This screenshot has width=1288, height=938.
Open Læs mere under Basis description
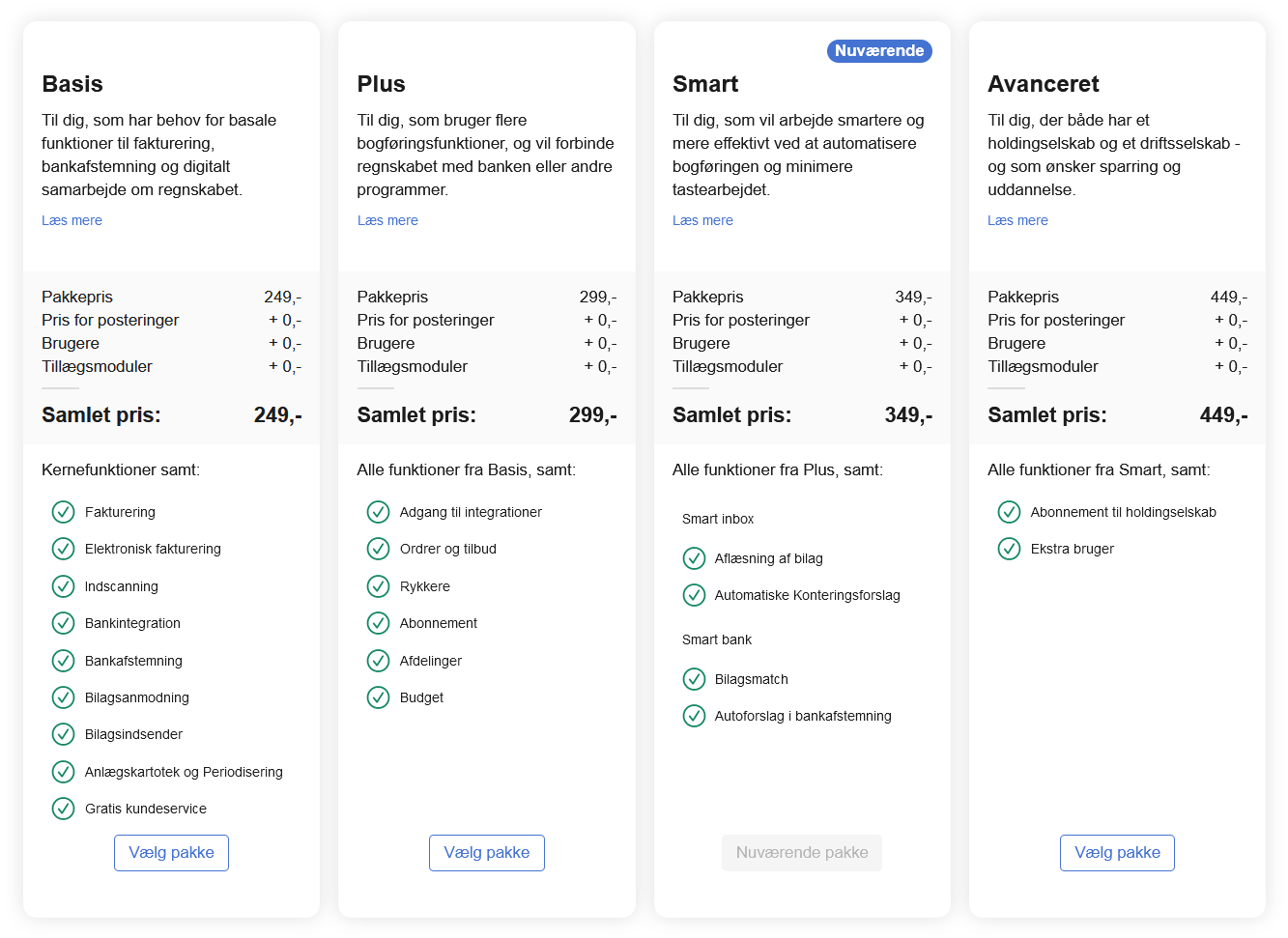coord(72,220)
